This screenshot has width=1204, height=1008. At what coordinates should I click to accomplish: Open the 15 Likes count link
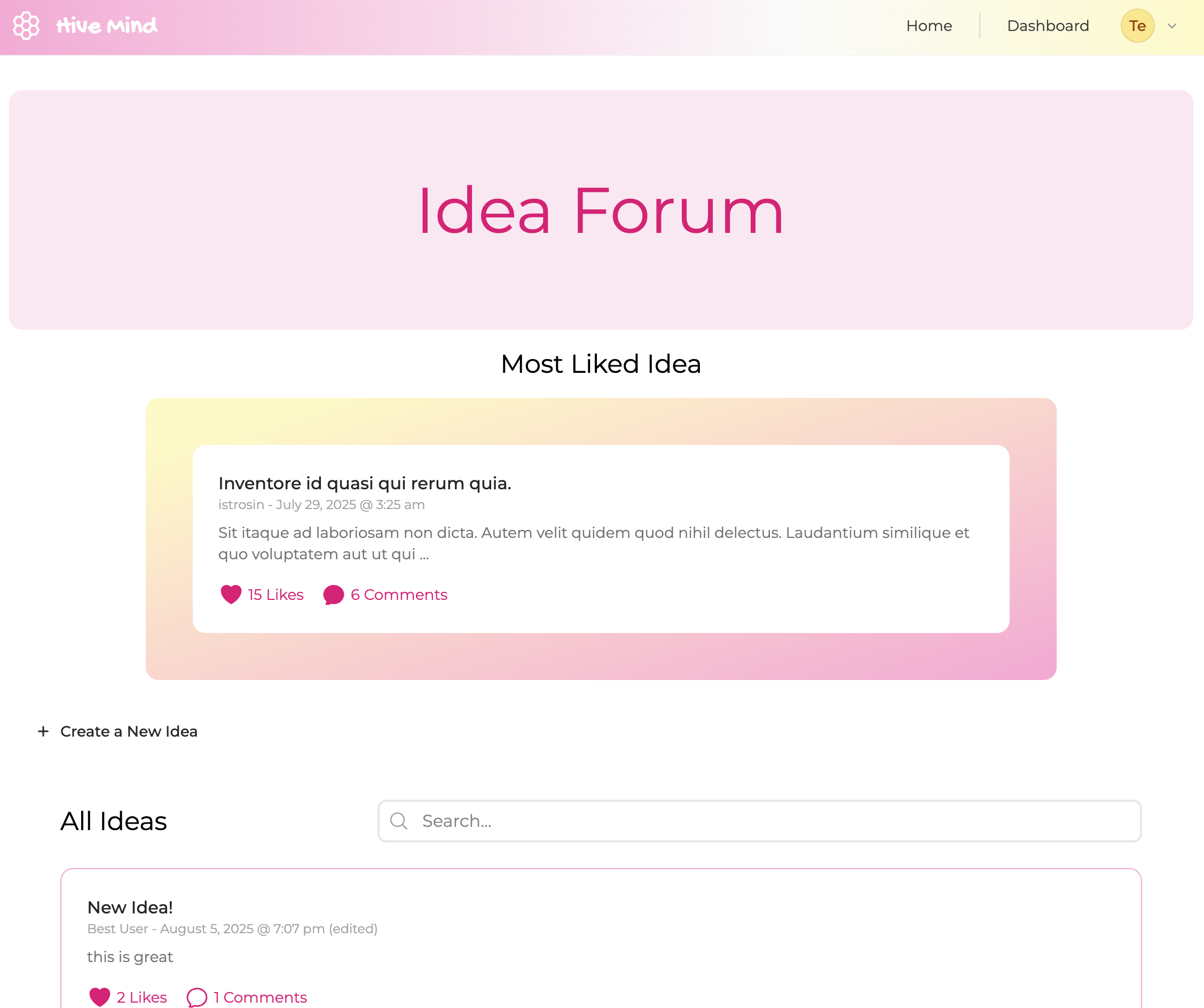tap(276, 595)
